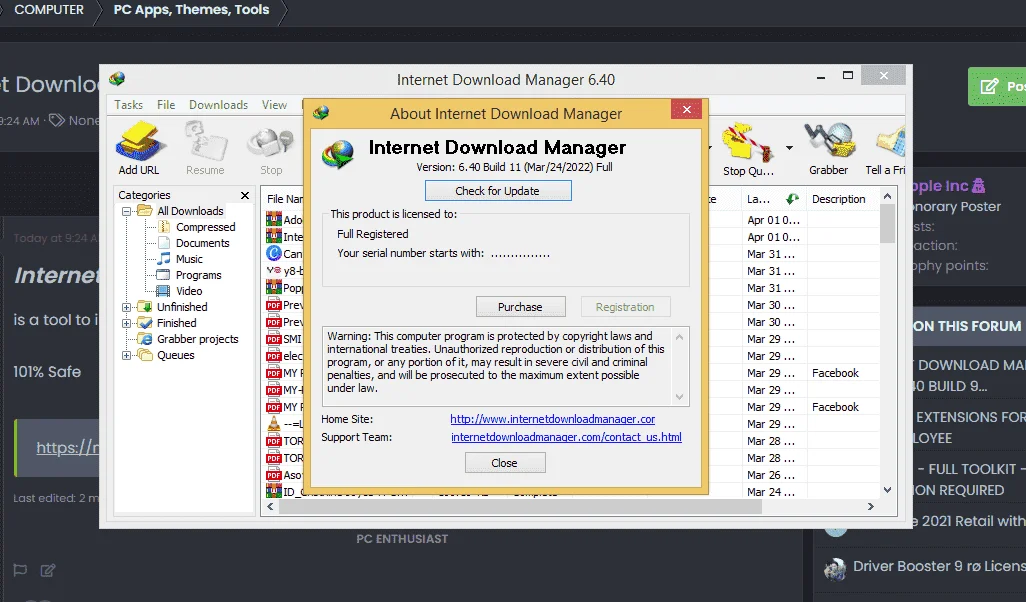
Task: Open the Stop Queue dropdown arrow
Action: point(789,148)
